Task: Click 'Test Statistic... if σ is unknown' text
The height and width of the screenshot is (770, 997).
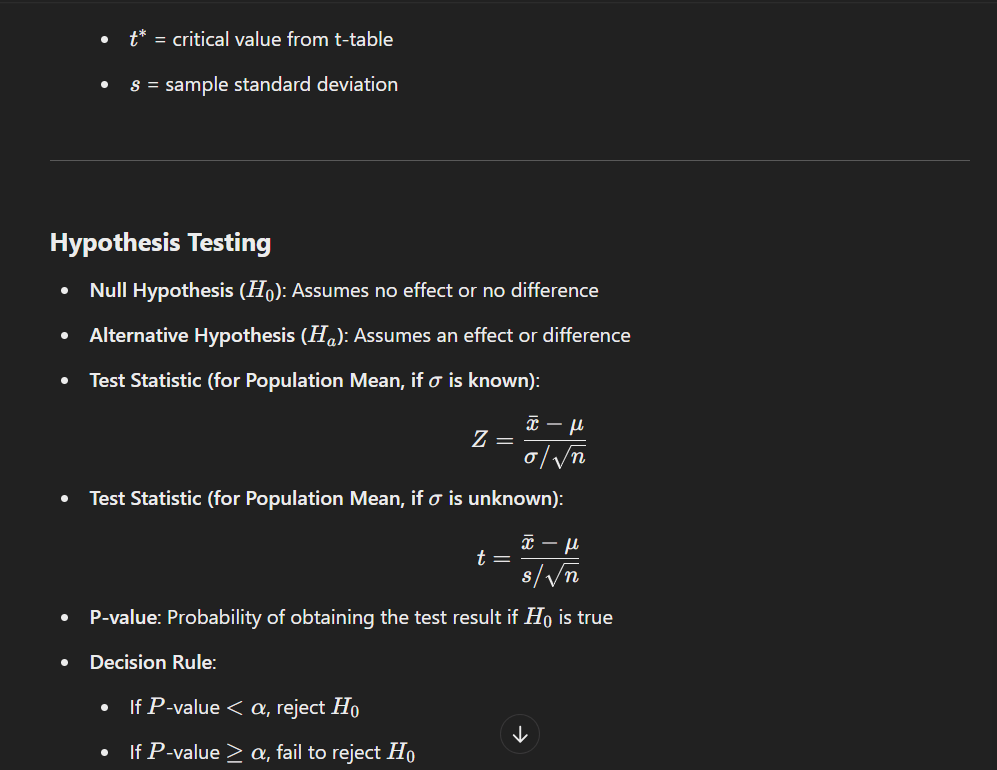Action: [326, 498]
